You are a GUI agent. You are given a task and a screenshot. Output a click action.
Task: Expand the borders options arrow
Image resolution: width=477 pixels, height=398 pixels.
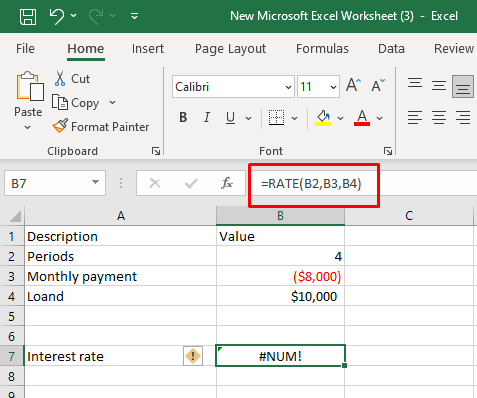pos(294,118)
